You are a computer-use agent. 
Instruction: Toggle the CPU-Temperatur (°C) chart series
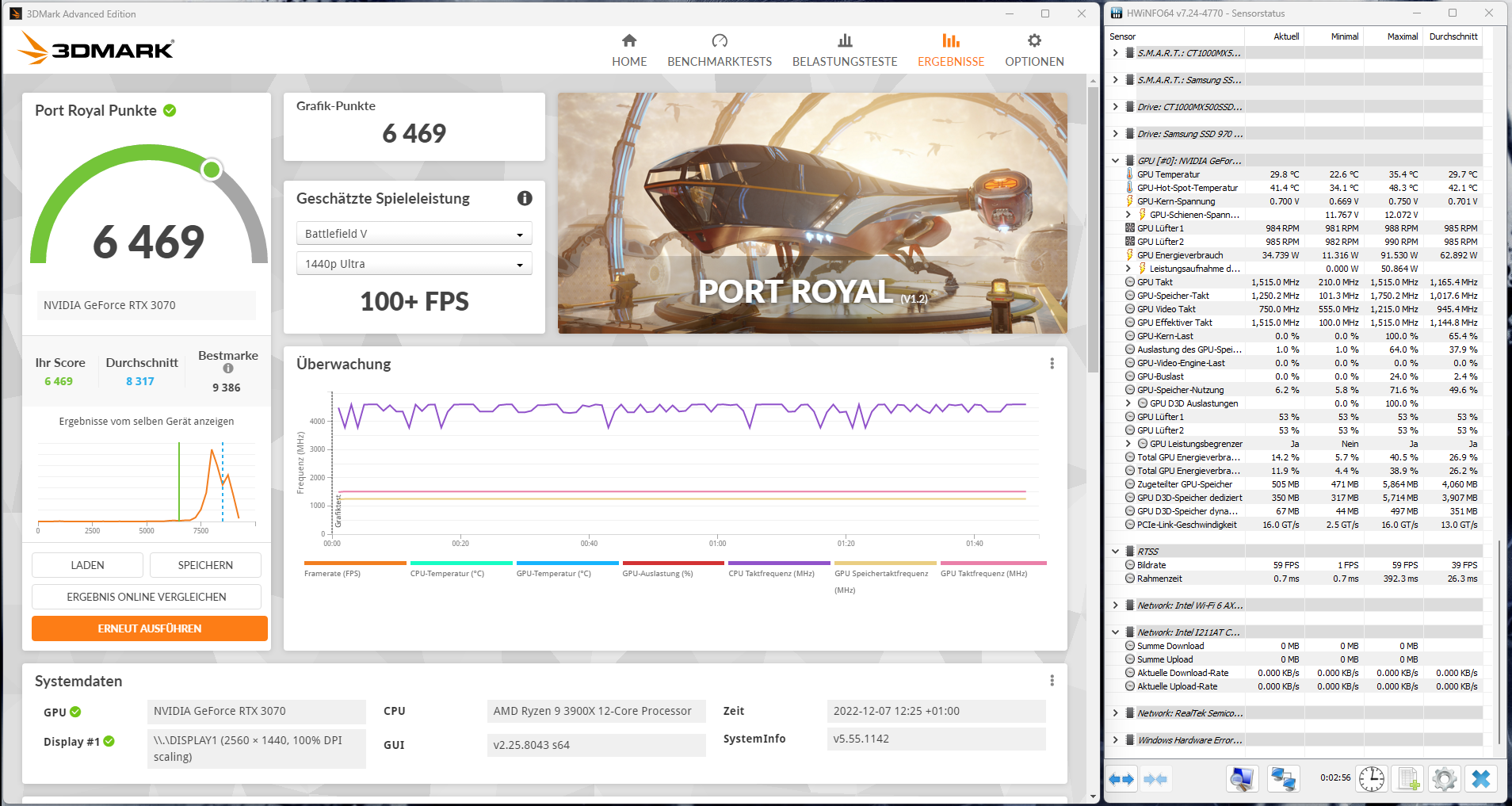(x=461, y=569)
